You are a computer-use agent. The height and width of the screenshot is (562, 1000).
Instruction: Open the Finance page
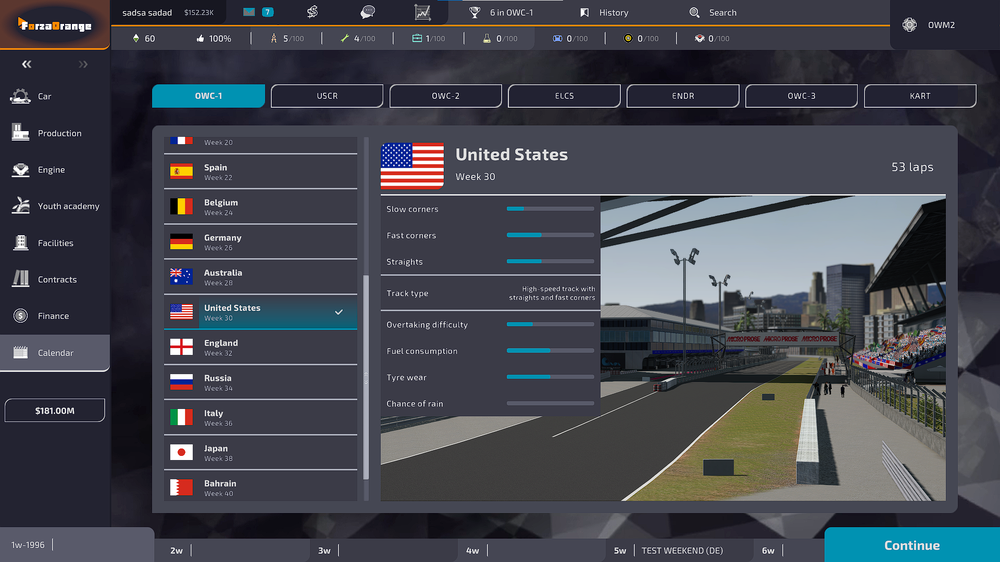[x=55, y=316]
